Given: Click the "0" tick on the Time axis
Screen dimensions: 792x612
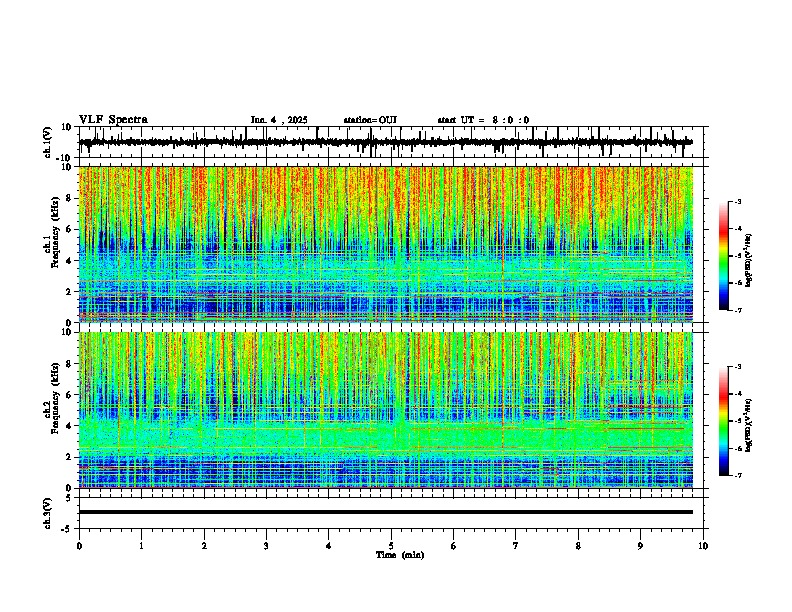Looking at the screenshot, I should click(79, 546).
